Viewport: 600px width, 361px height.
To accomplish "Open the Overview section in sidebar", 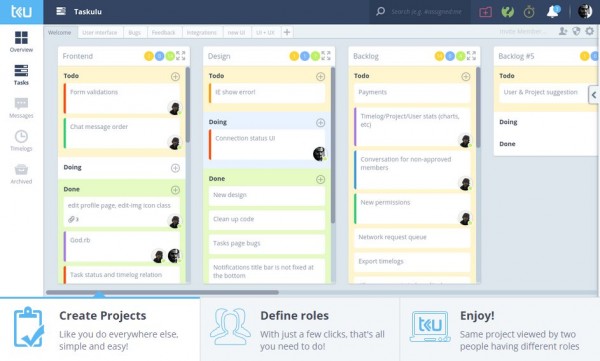I will click(x=21, y=42).
